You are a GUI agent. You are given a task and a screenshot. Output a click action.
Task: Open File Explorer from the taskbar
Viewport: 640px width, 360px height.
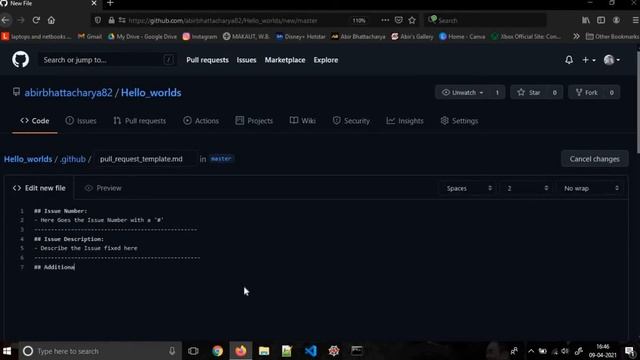click(x=264, y=351)
